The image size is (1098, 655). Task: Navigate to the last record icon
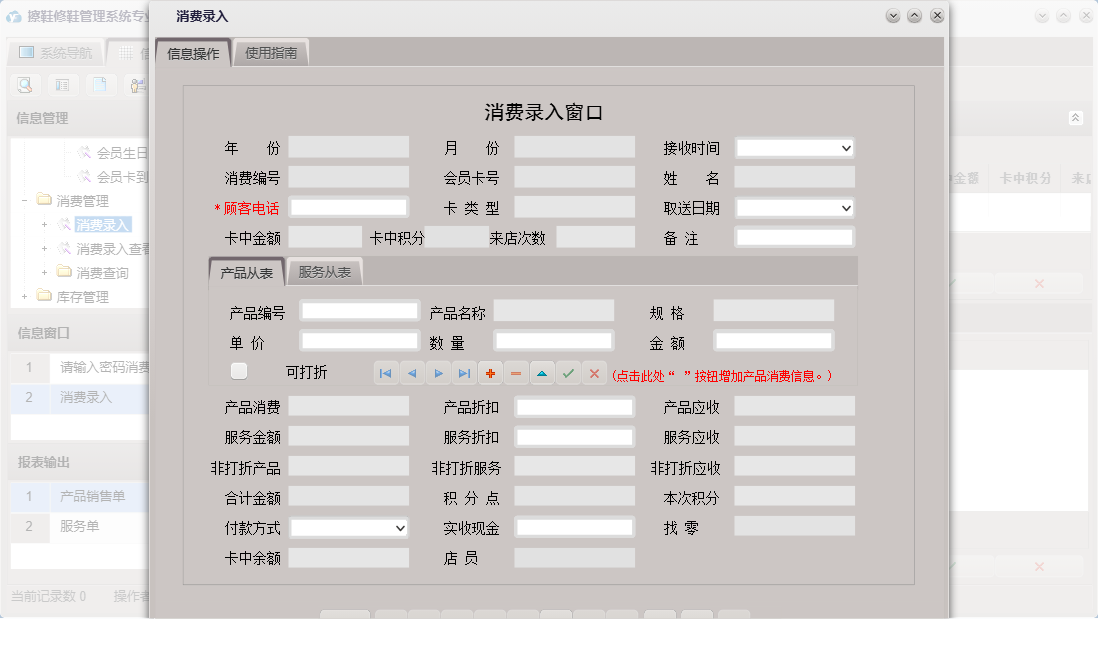click(463, 372)
